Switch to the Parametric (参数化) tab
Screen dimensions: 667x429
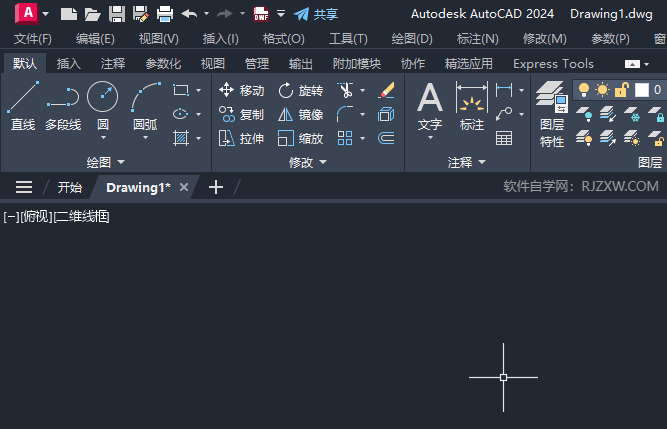click(163, 64)
